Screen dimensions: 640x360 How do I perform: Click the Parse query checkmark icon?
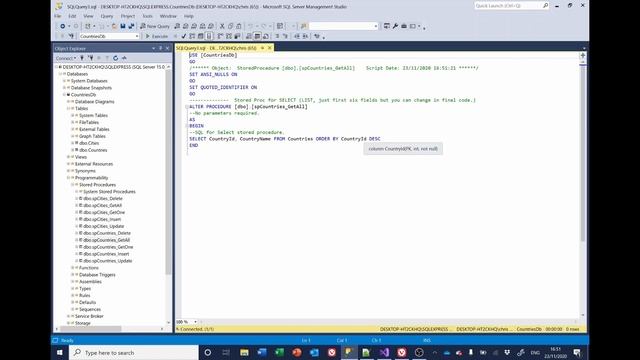[184, 36]
